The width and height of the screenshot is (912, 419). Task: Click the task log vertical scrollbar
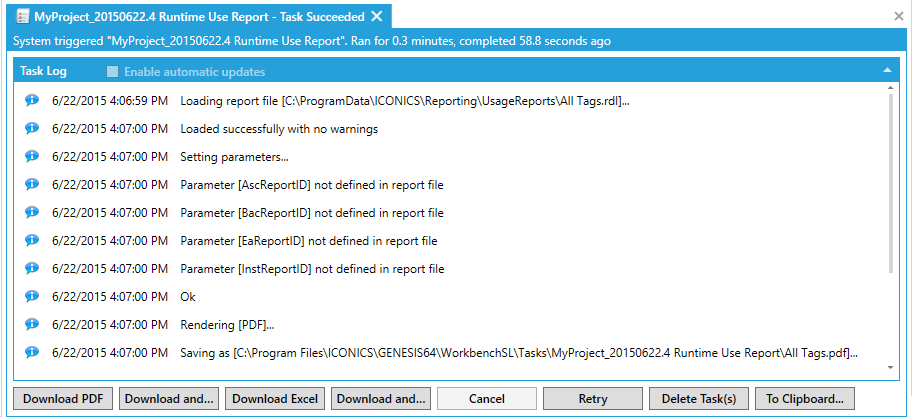tap(892, 180)
